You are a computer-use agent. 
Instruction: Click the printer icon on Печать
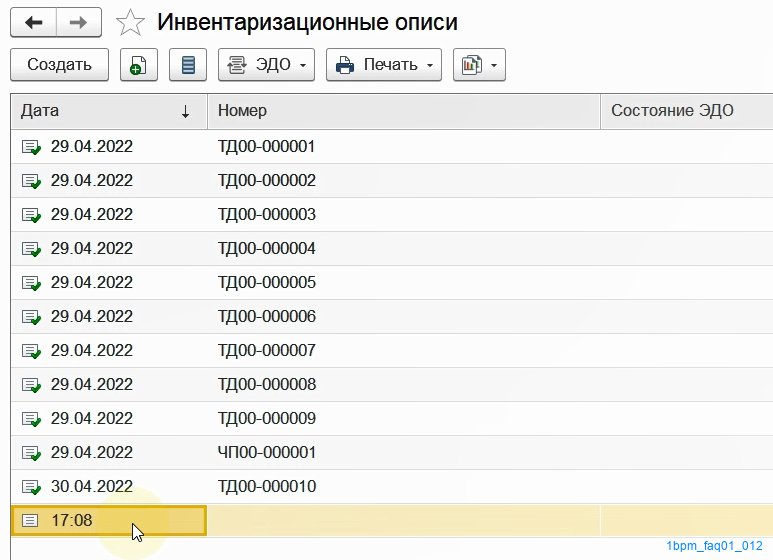[345, 65]
